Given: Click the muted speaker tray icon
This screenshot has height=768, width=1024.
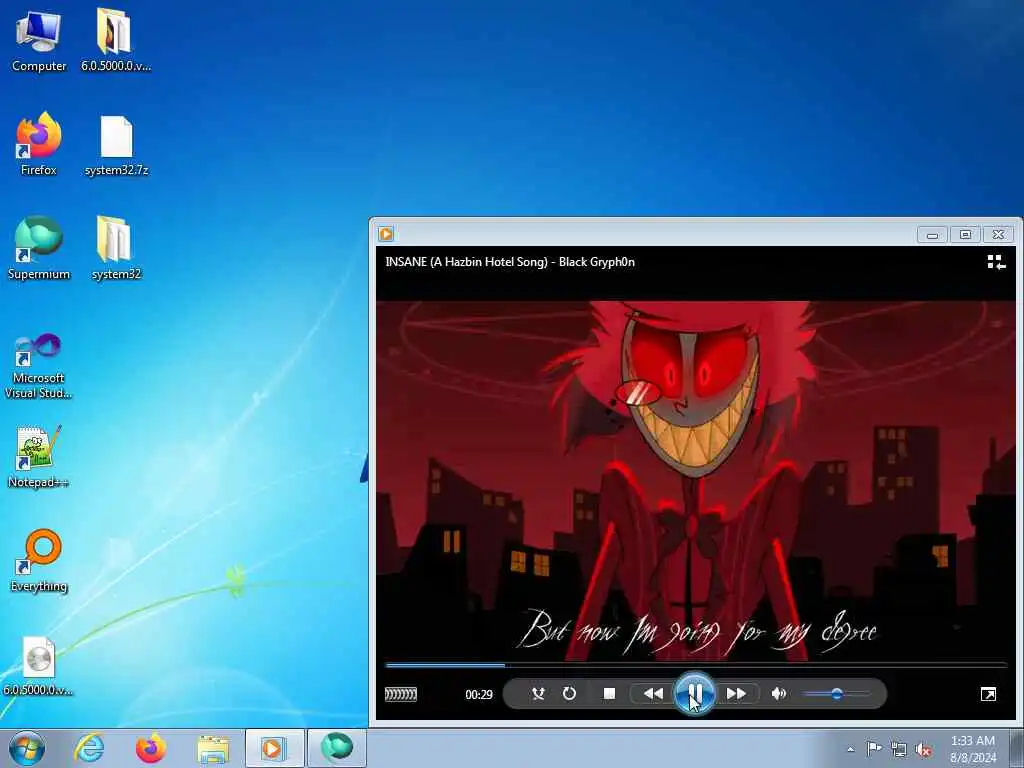Looking at the screenshot, I should 923,749.
